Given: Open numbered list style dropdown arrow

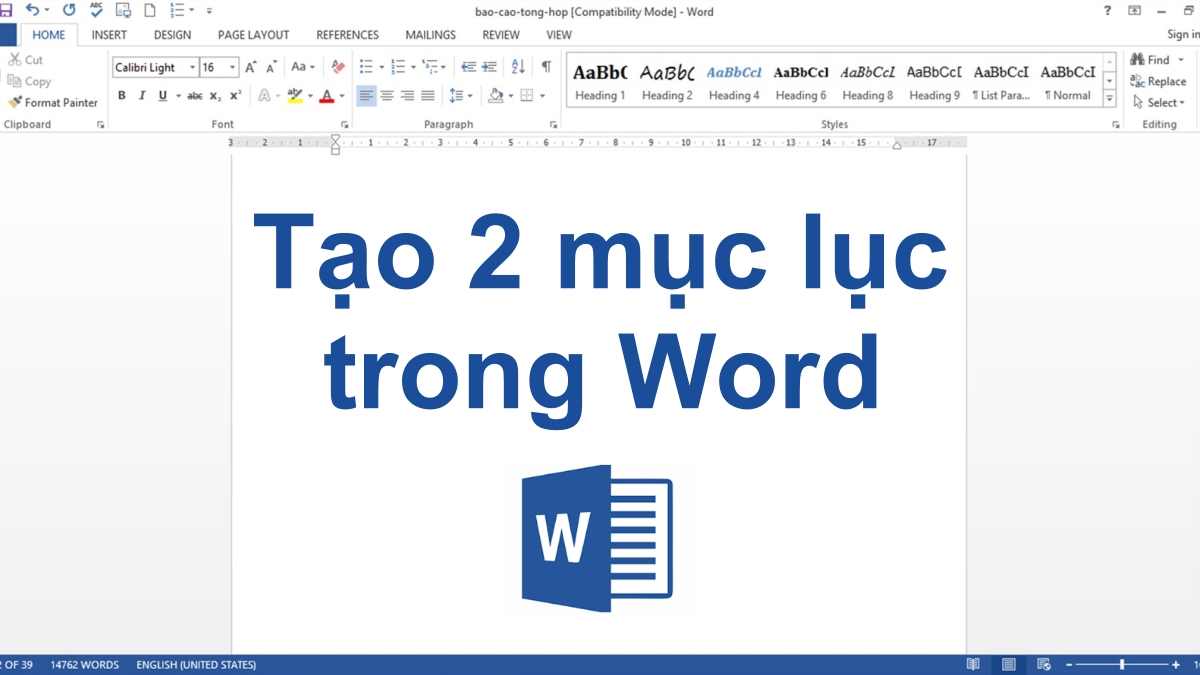Looking at the screenshot, I should [413, 67].
